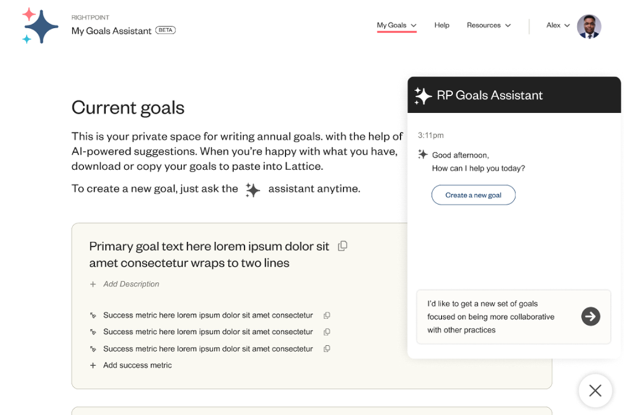Expand the My Goals dropdown
The width and height of the screenshot is (624, 416).
click(397, 25)
